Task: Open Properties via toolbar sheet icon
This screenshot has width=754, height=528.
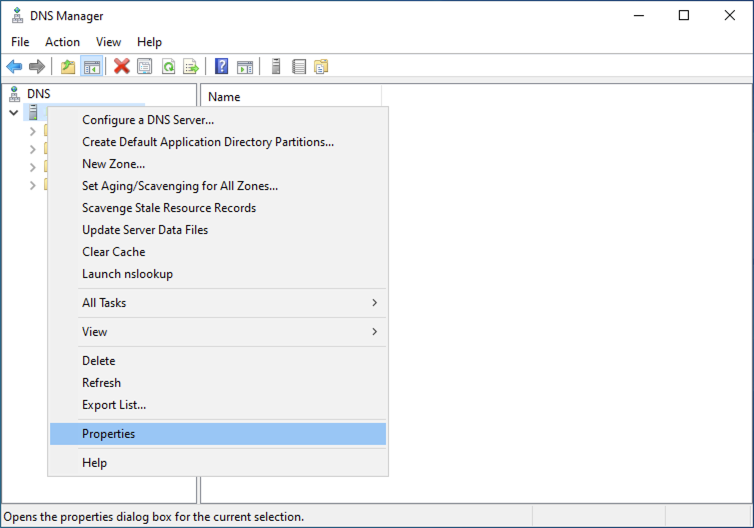Action: [145, 66]
